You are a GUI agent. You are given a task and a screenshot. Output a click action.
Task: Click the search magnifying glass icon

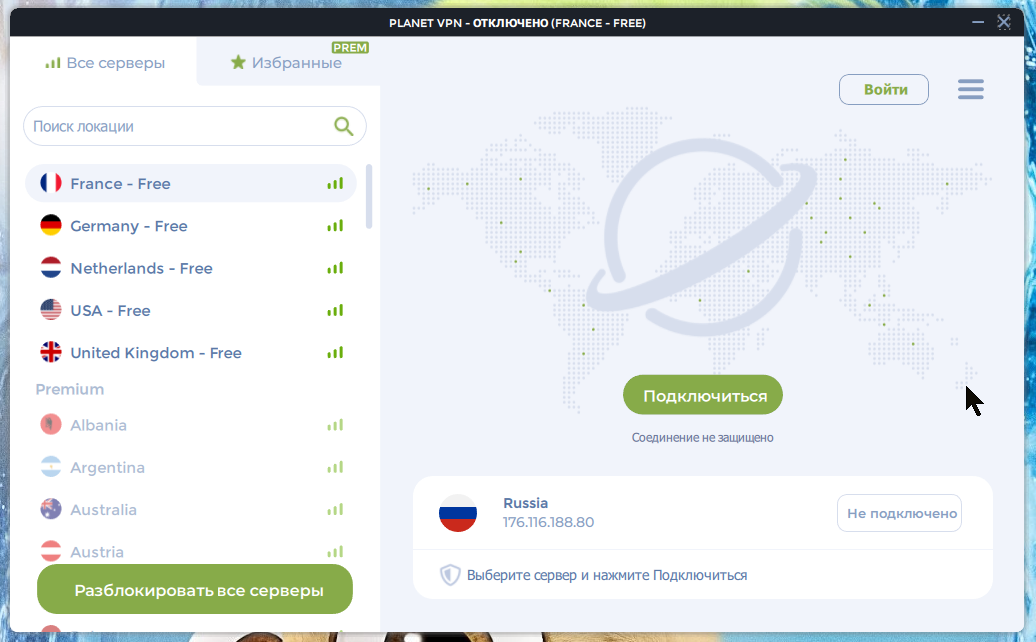[344, 126]
